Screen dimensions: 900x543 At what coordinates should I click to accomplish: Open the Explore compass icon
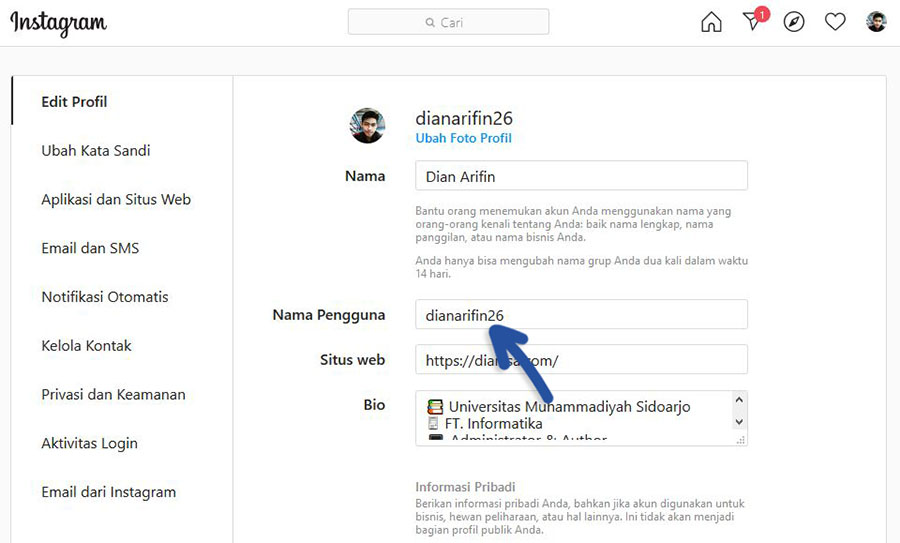click(794, 22)
